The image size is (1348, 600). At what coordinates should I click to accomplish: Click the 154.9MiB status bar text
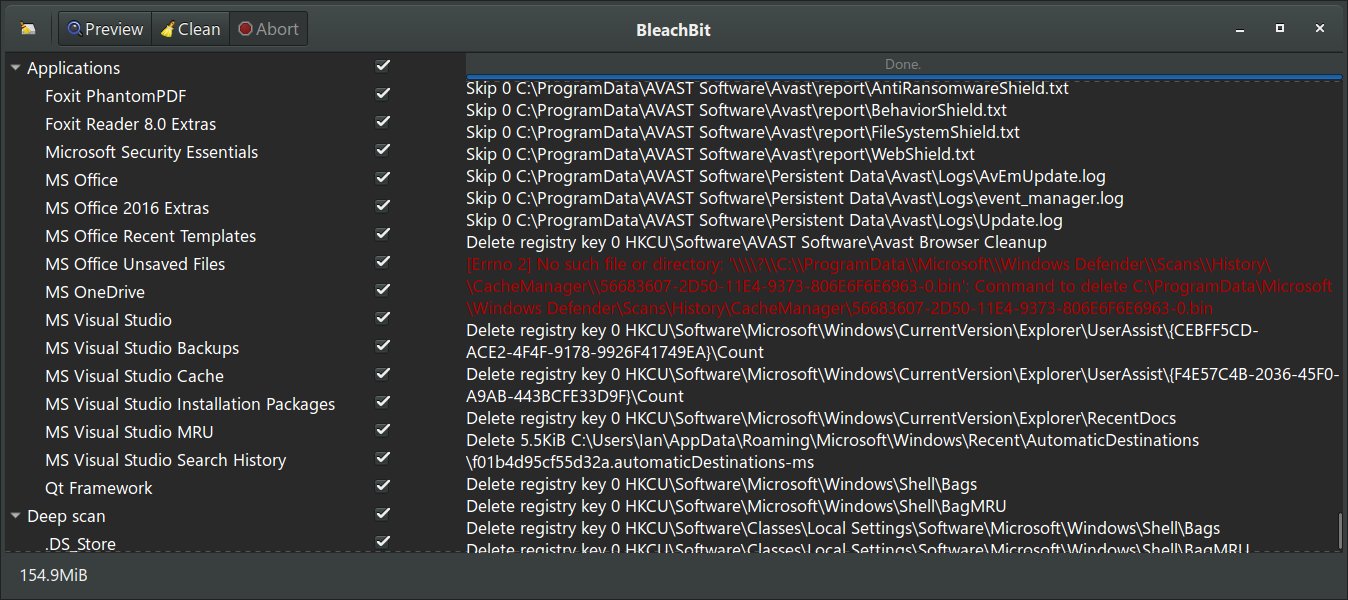pos(54,575)
